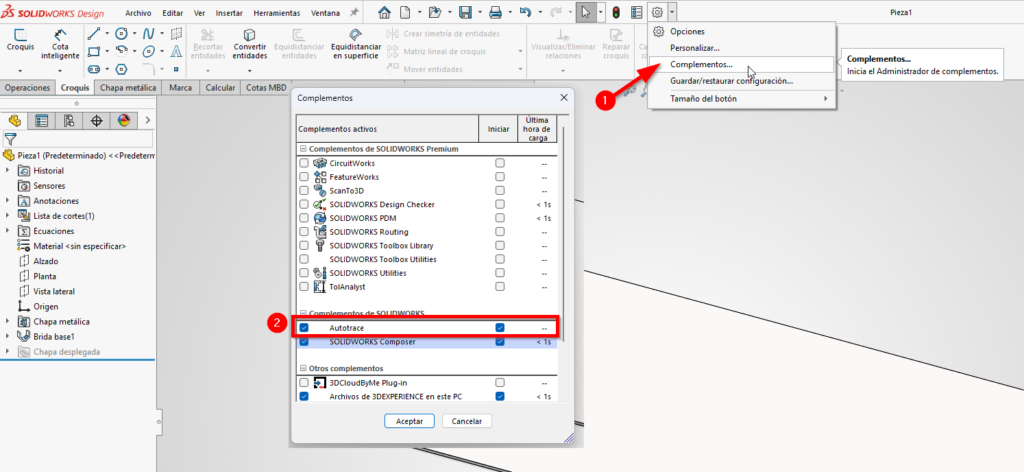
Task: Close the Complementos dialog
Action: click(x=564, y=98)
